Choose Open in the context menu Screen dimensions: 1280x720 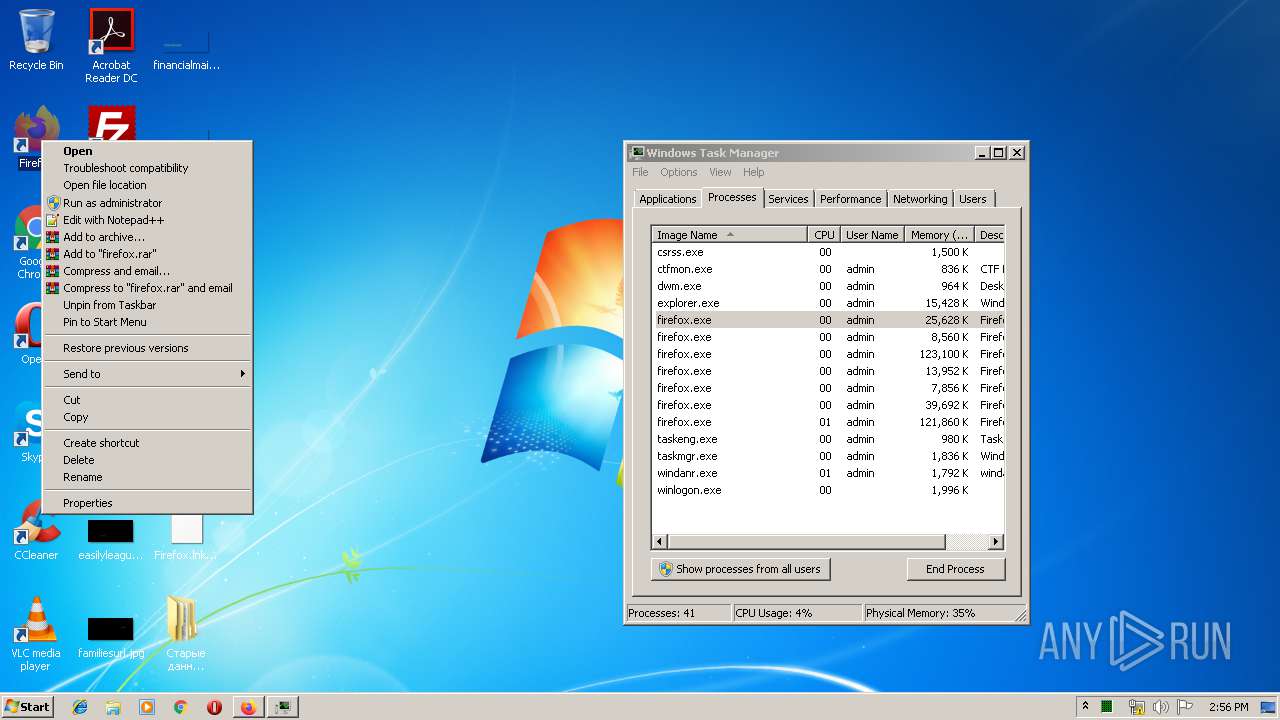[147, 151]
